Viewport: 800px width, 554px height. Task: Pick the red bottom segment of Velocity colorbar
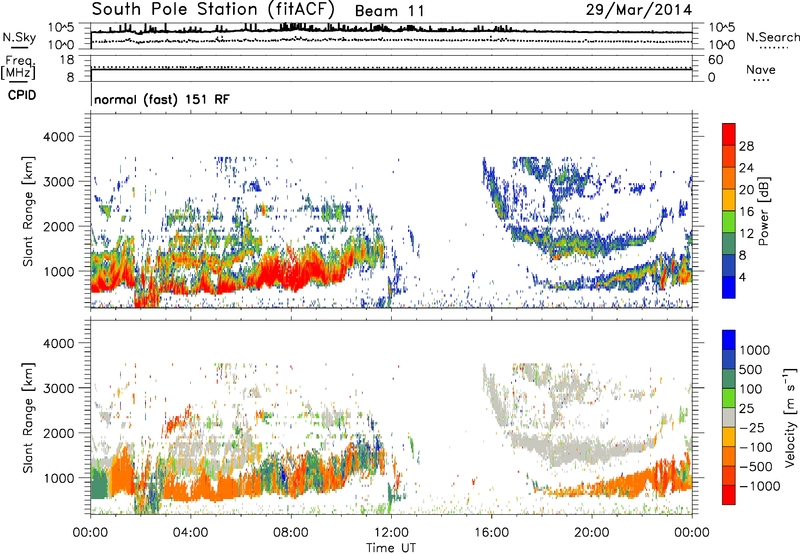coord(729,495)
